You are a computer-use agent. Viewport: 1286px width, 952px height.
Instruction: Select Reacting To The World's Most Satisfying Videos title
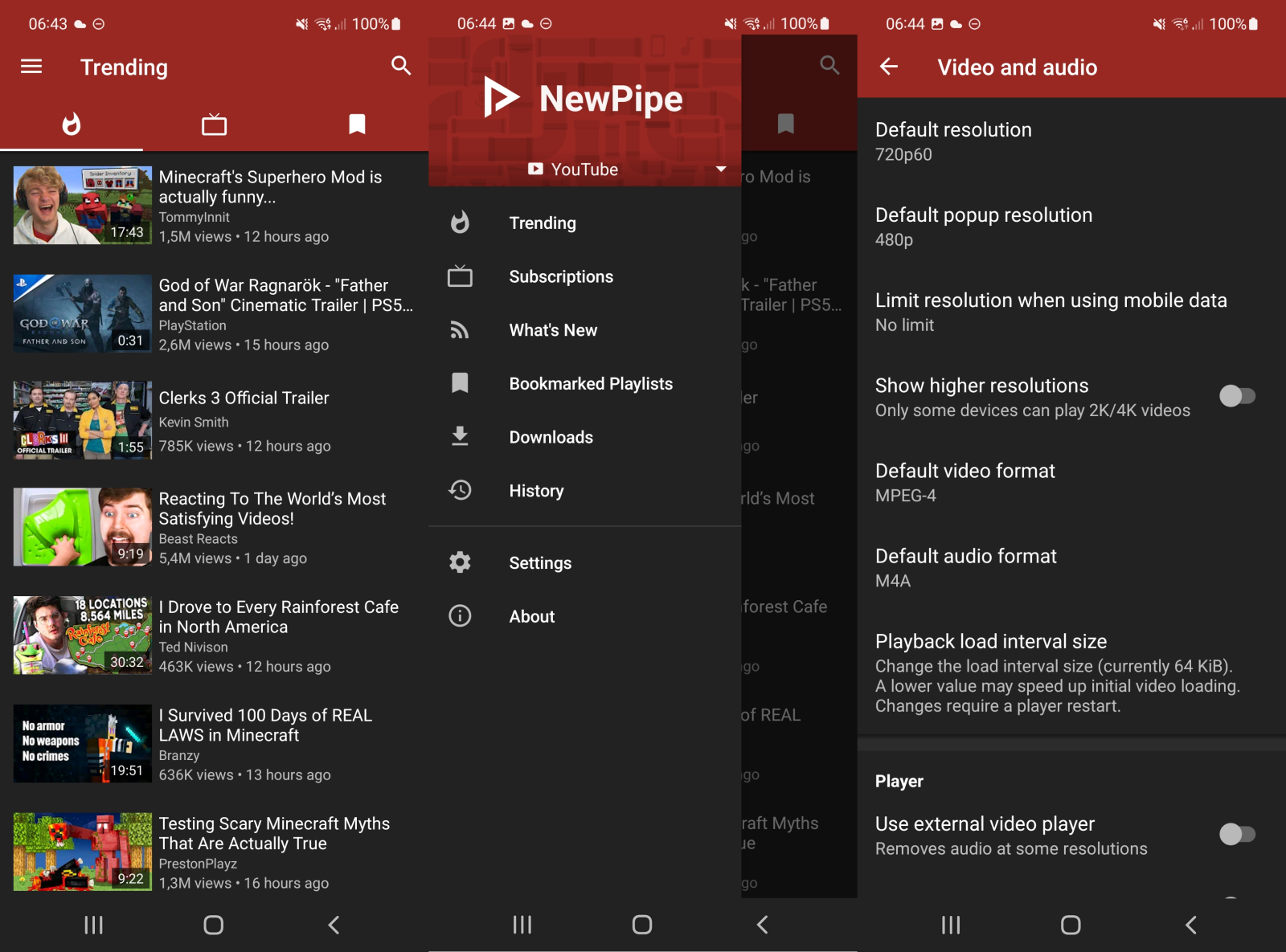pyautogui.click(x=272, y=509)
